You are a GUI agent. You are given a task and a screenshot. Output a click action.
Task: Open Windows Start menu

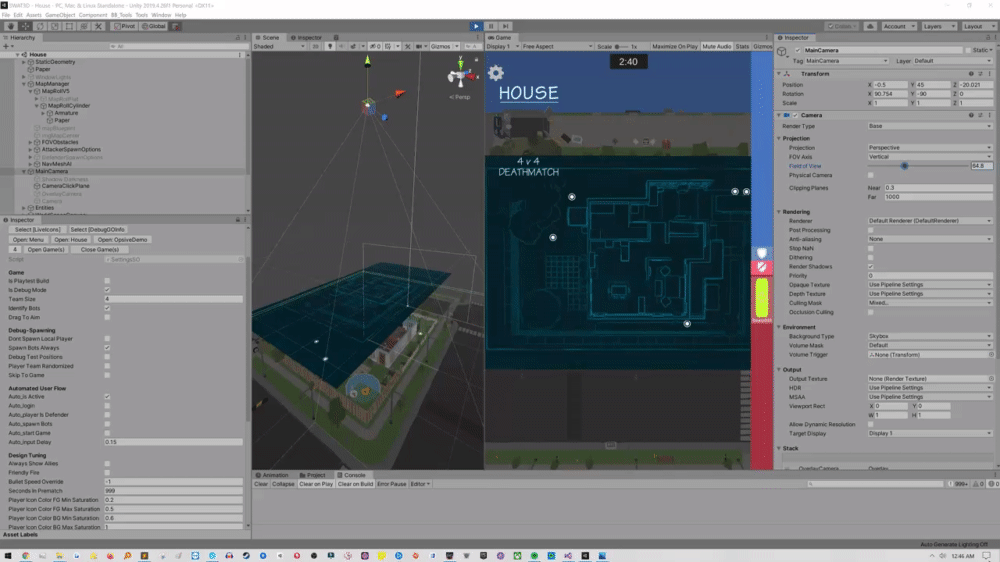[8, 556]
